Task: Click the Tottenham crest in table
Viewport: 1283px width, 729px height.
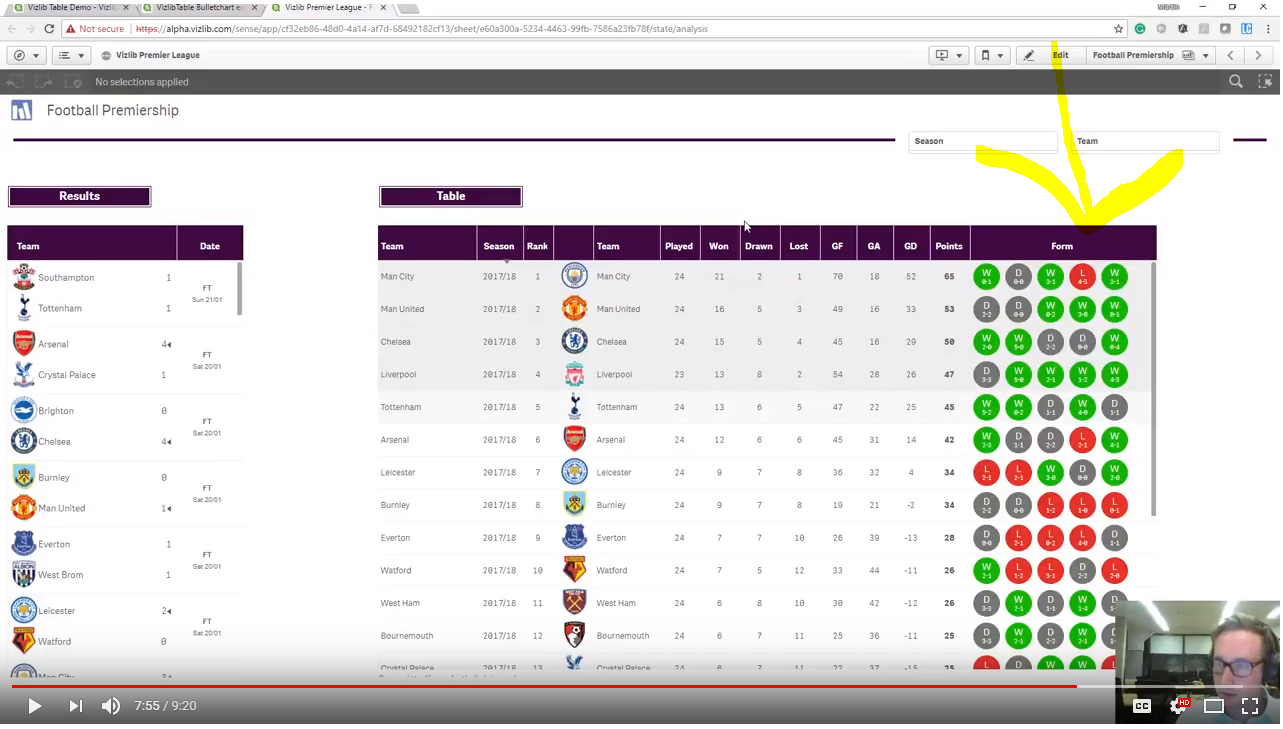Action: click(x=574, y=407)
